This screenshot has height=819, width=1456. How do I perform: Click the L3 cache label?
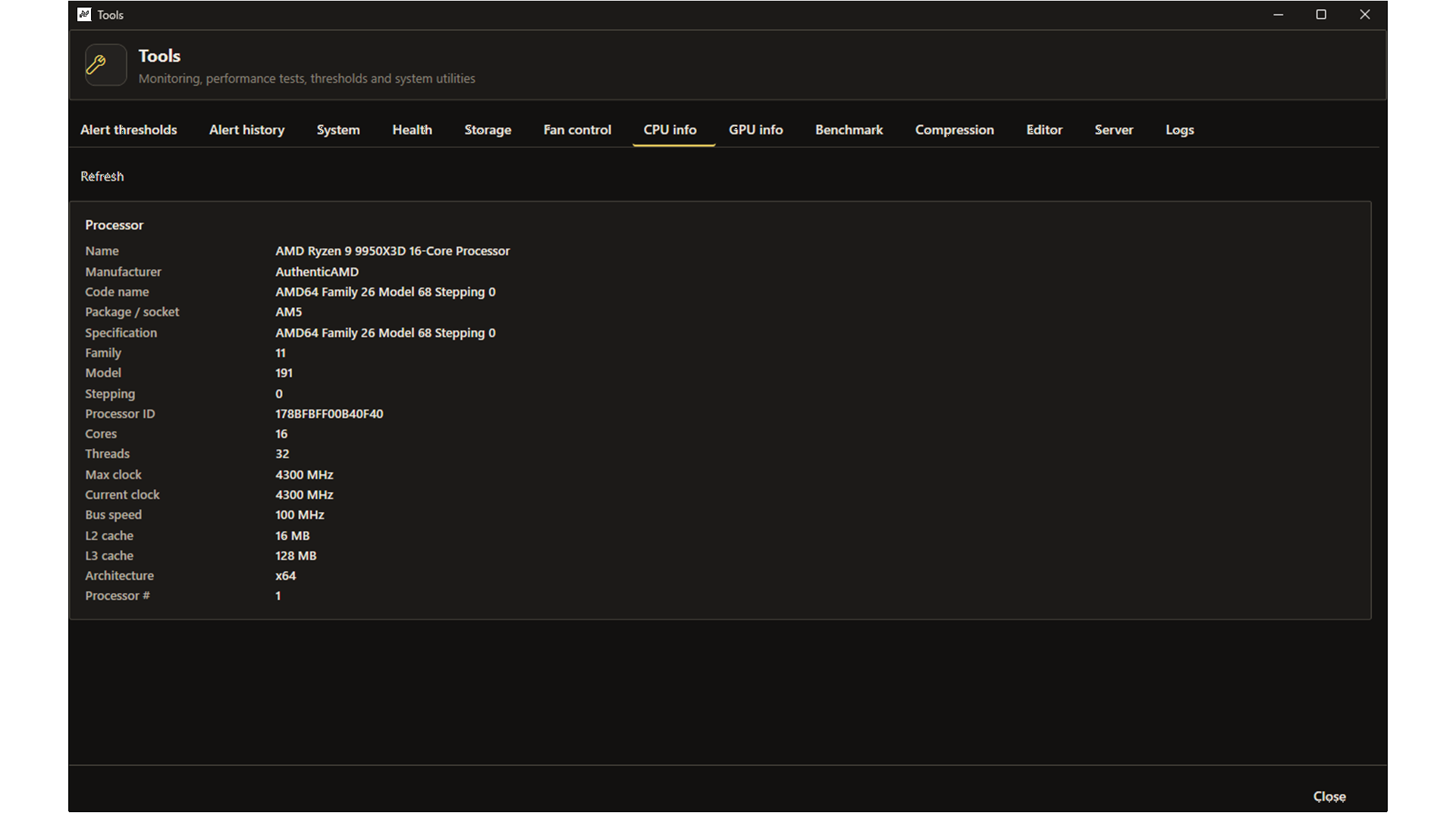(x=109, y=556)
